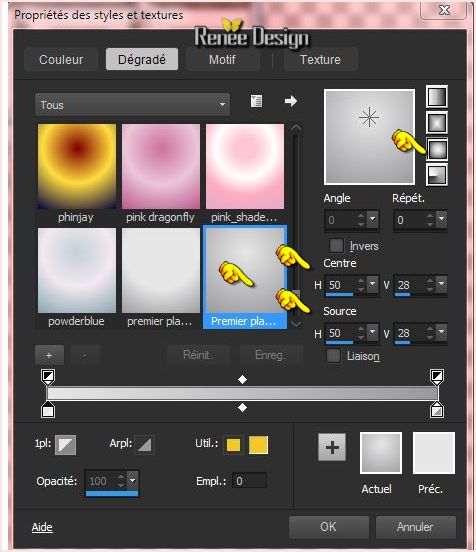Click the OK button
Image resolution: width=476 pixels, height=552 pixels.
[x=328, y=527]
